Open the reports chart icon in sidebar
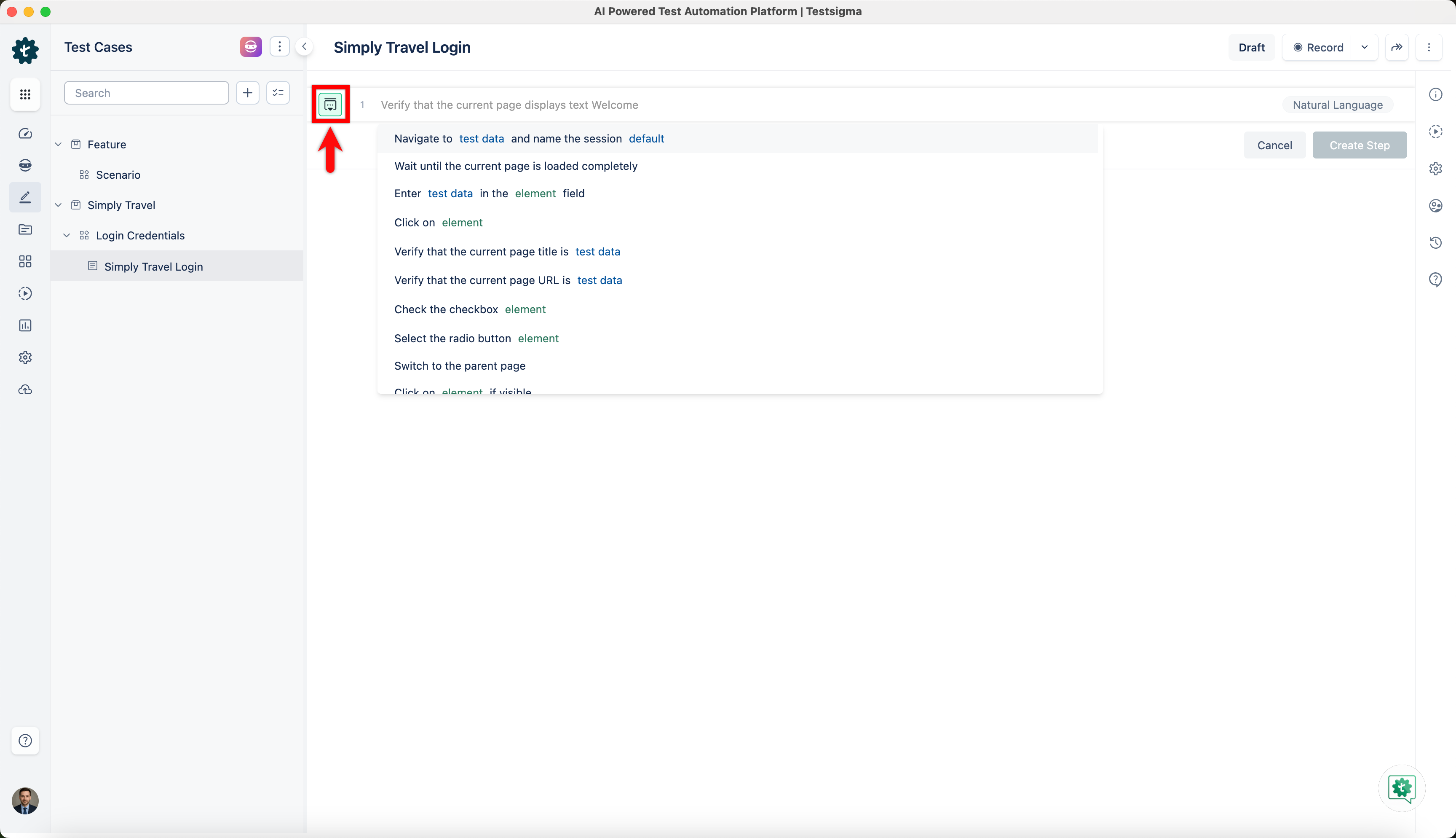This screenshot has height=838, width=1456. 25,326
